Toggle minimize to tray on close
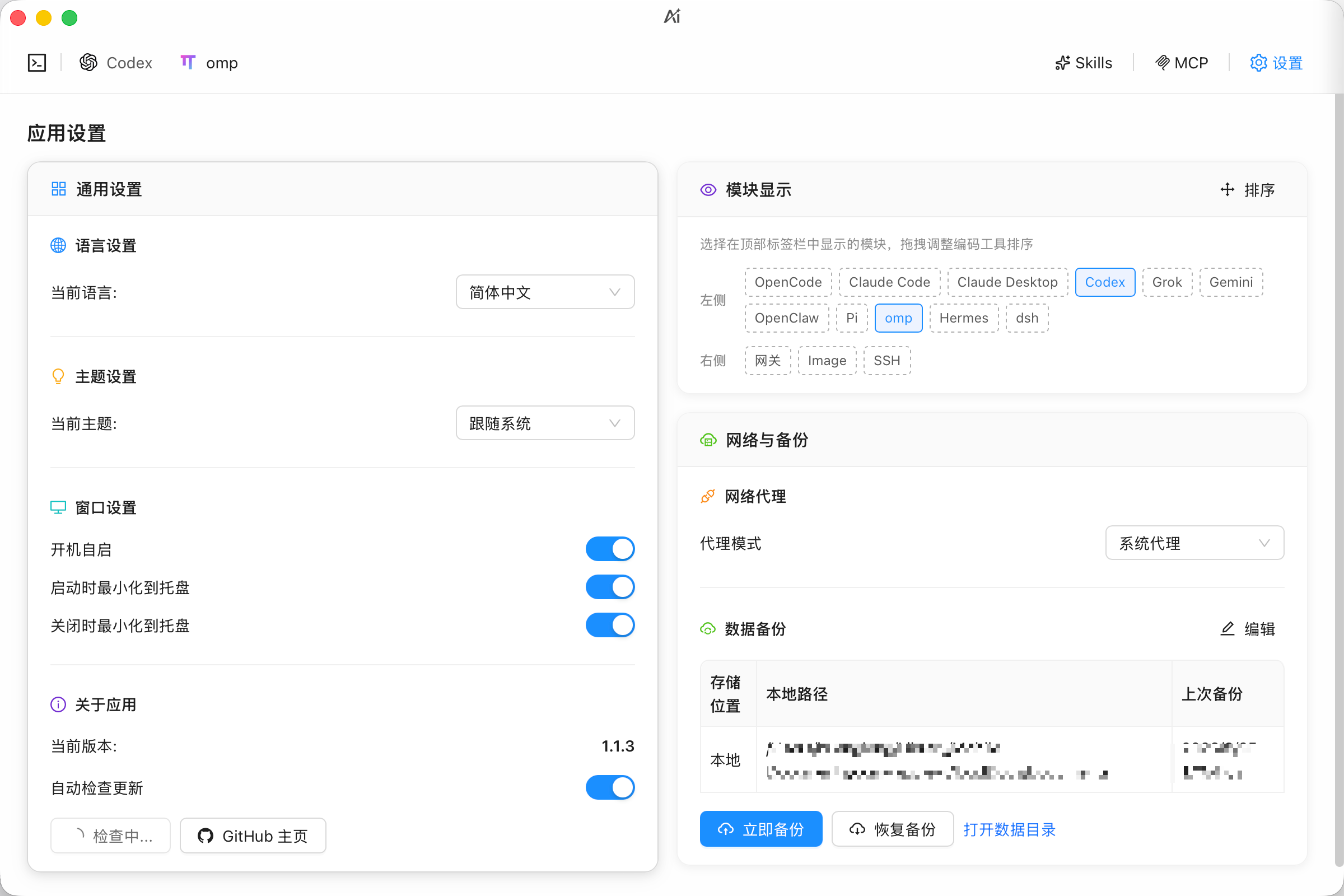Screen dimensions: 1344x896 pyautogui.click(x=610, y=626)
